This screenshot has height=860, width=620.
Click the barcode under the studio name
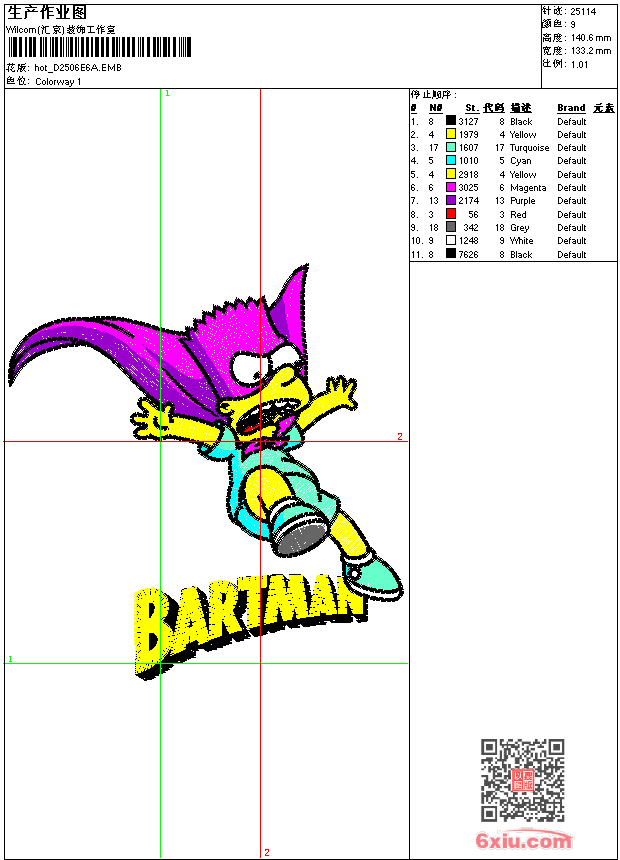pyautogui.click(x=99, y=47)
